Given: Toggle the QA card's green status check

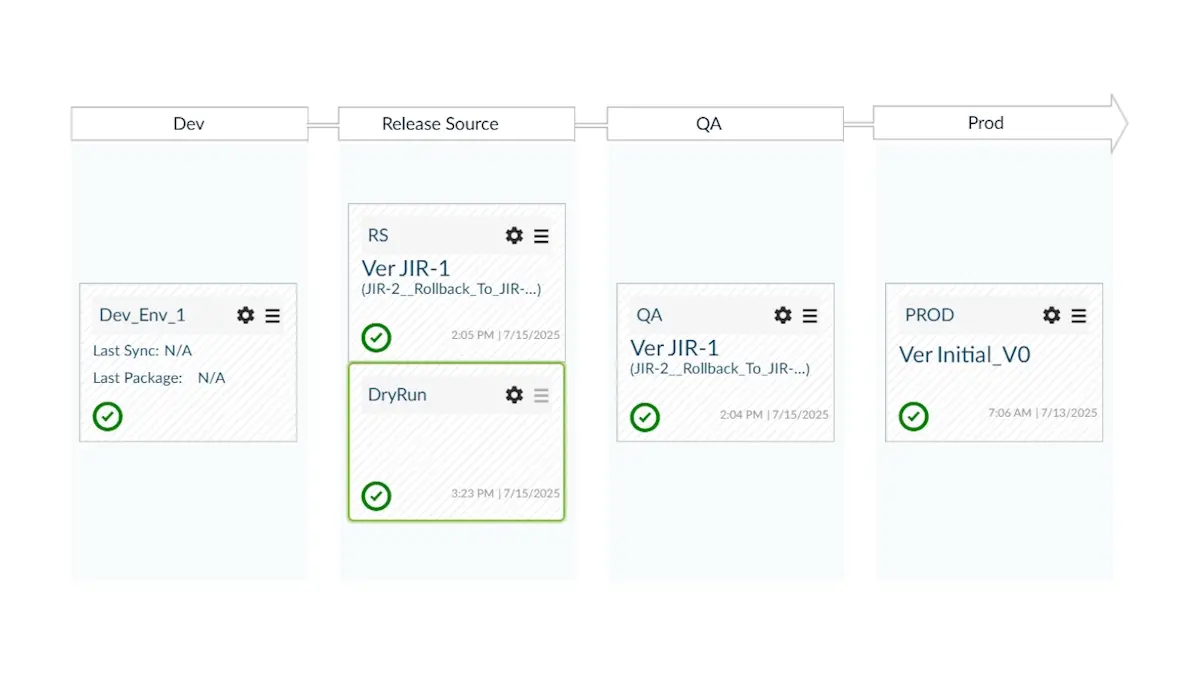Looking at the screenshot, I should [x=644, y=417].
